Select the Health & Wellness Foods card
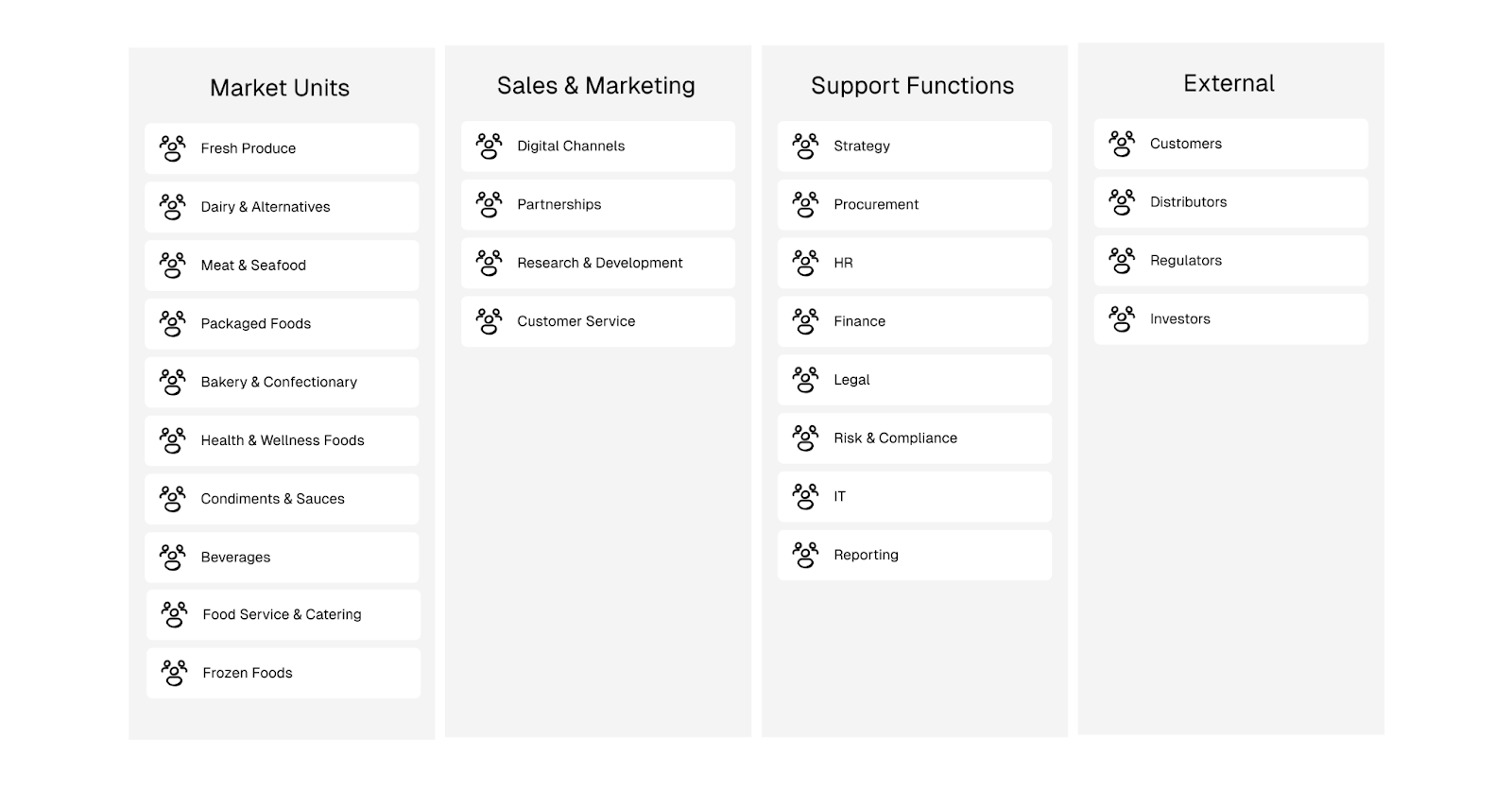Viewport: 1512px width, 790px height. [282, 440]
